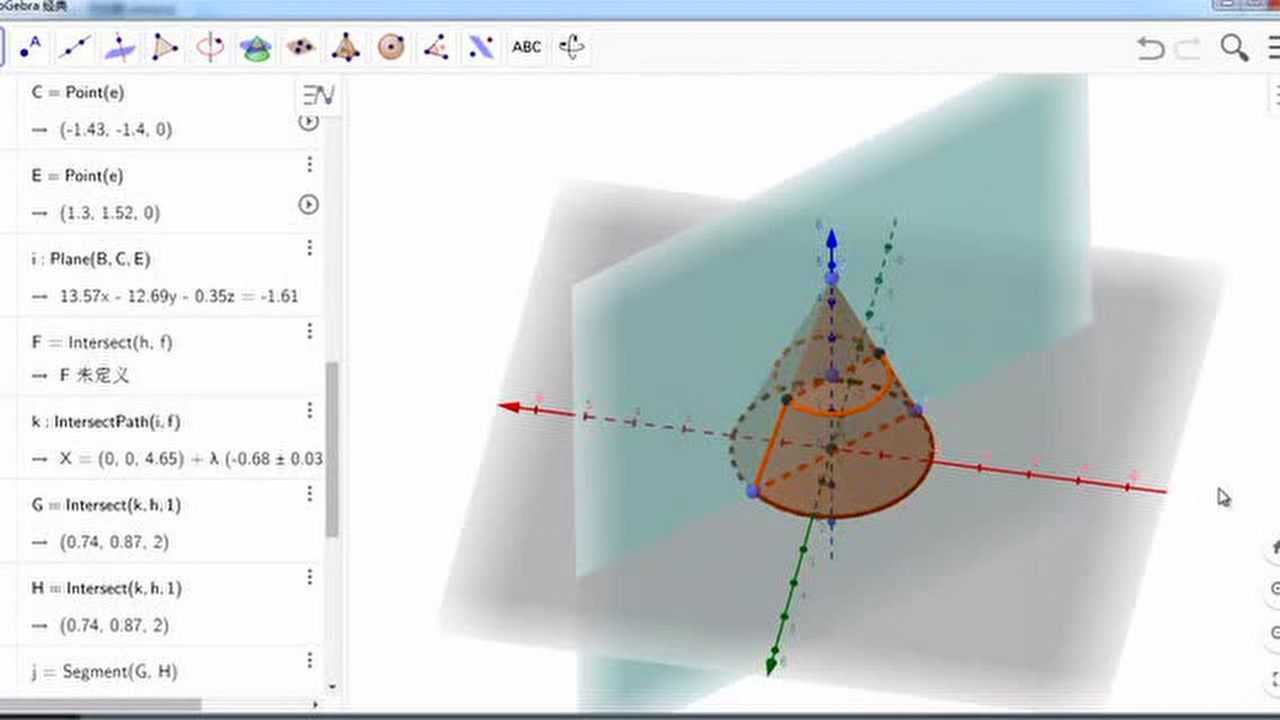Select the Polygon tool
The width and height of the screenshot is (1280, 720).
pyautogui.click(x=165, y=46)
